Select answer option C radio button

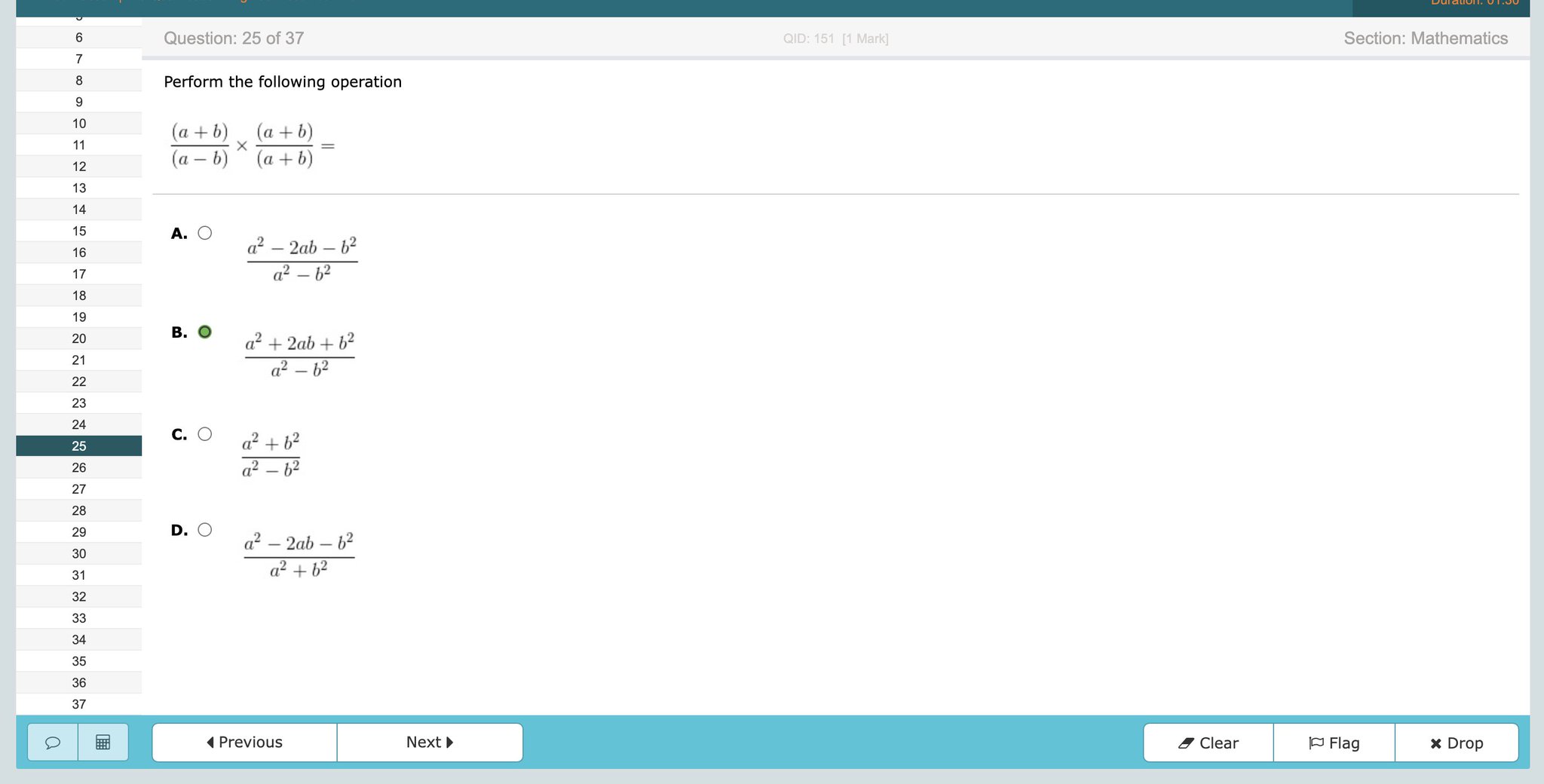click(205, 434)
